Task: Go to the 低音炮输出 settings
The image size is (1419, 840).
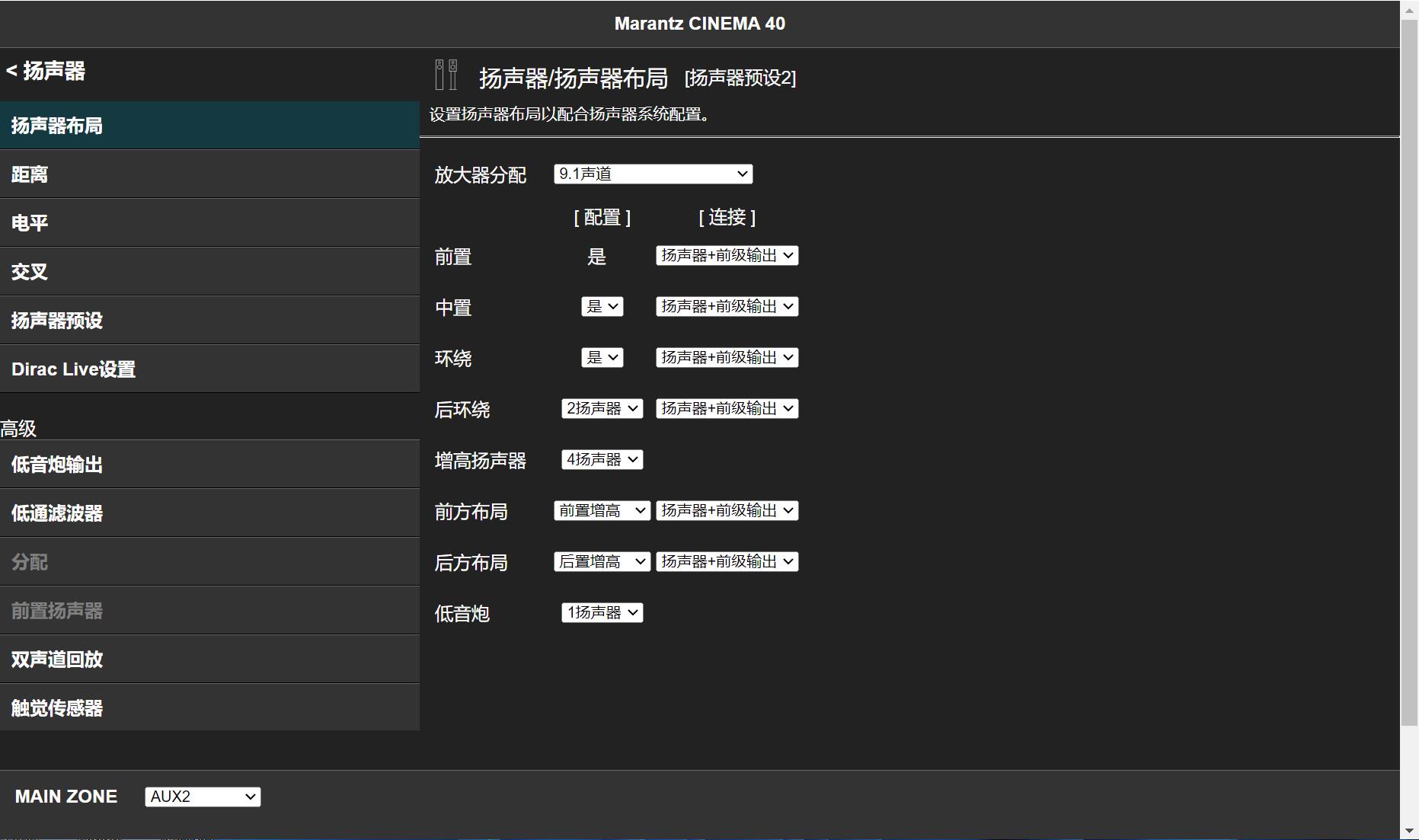Action: click(x=209, y=465)
